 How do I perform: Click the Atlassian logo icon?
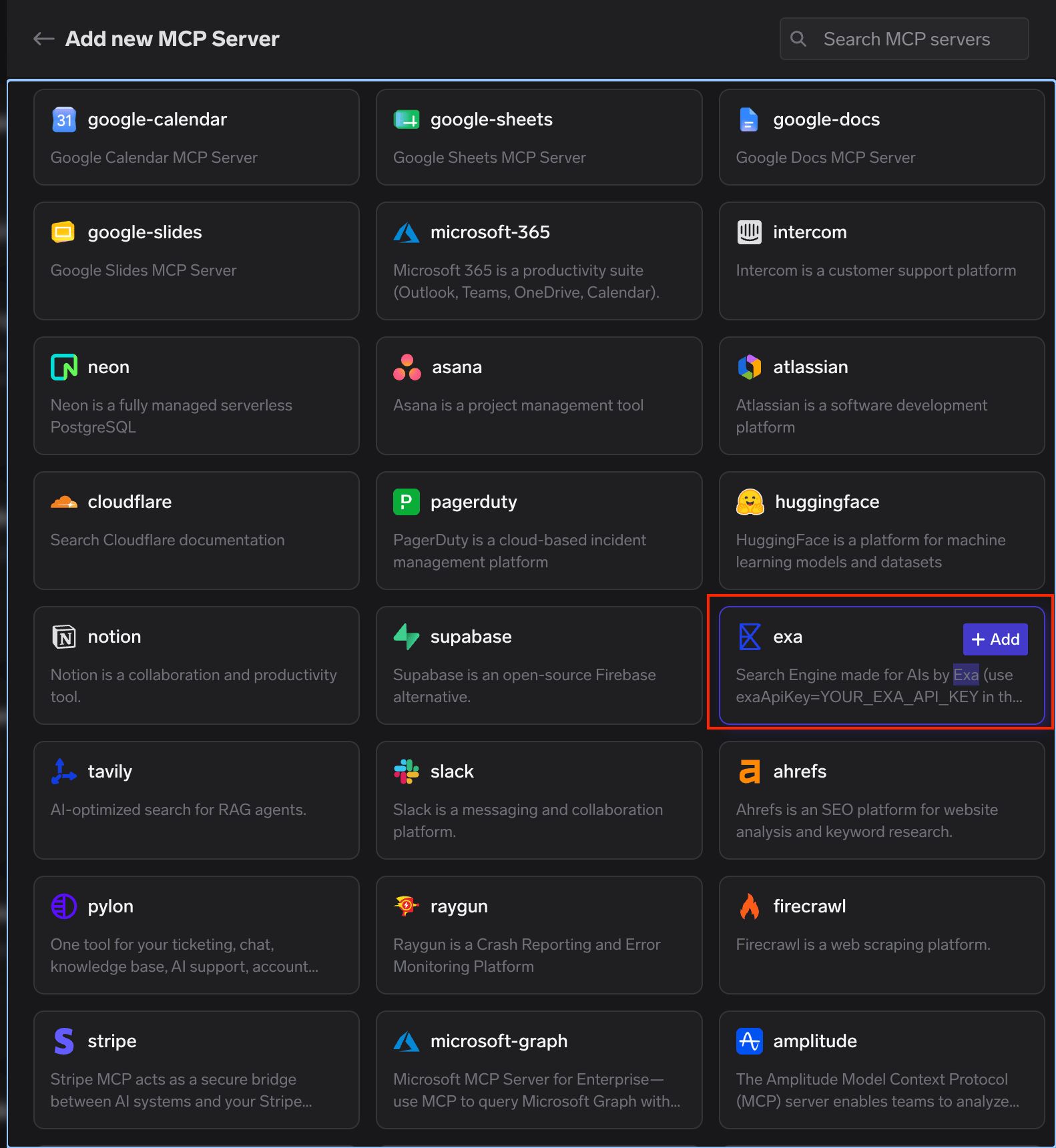pos(750,367)
